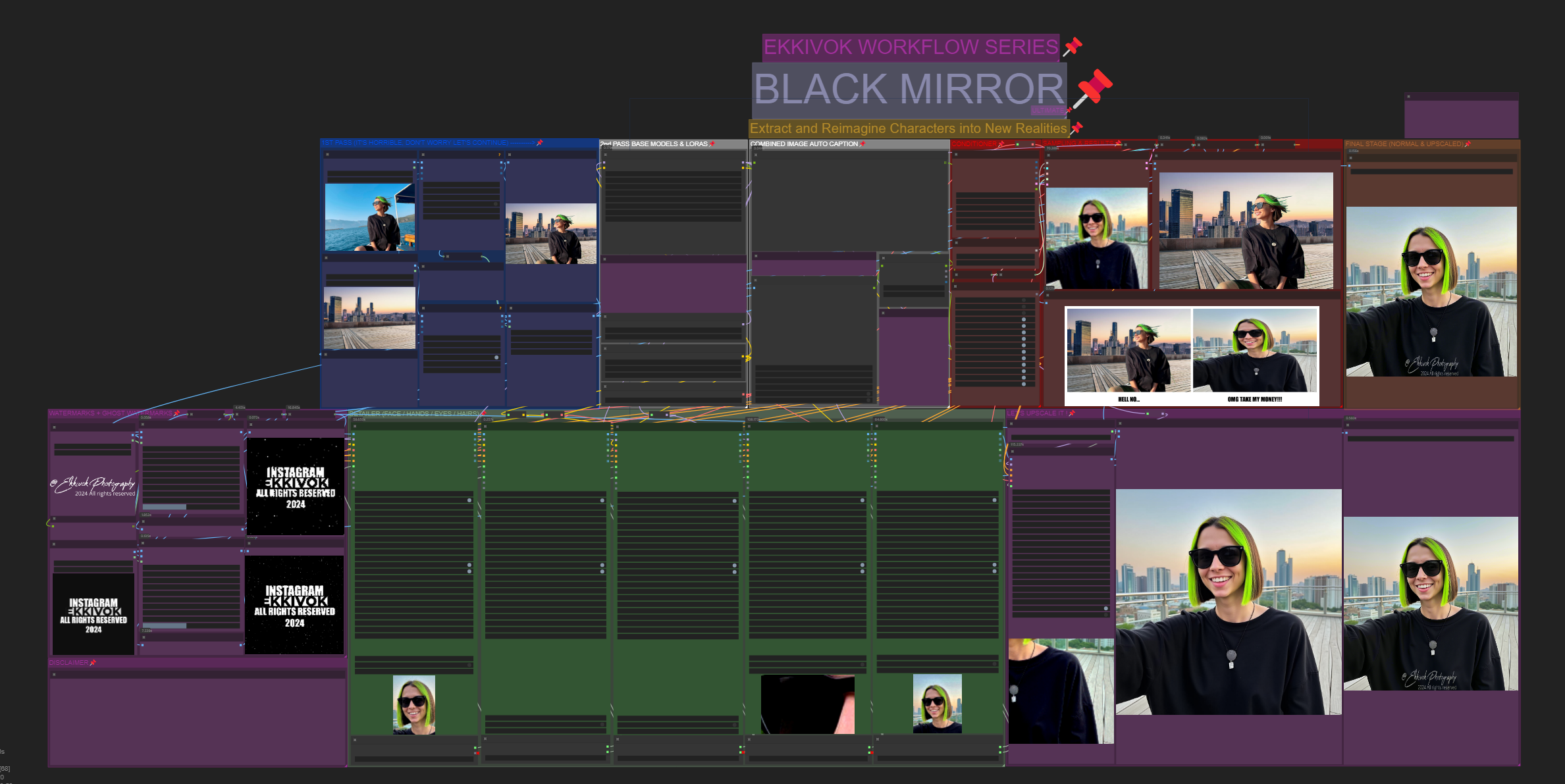Click the Ekkivok Photography signature watermark image
The width and height of the screenshot is (1565, 784).
93,486
